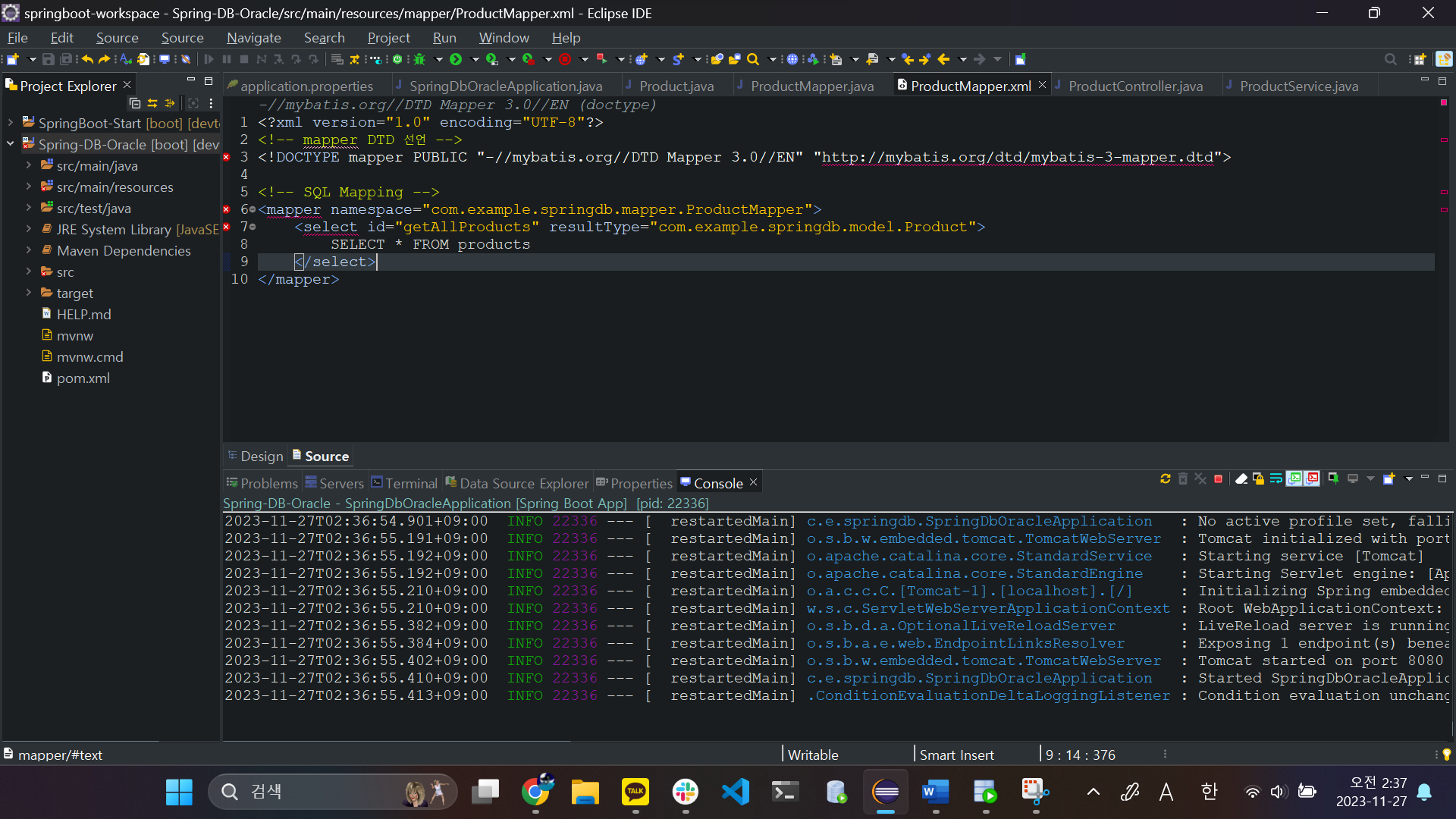Click the Debug bug icon in toolbar
Screen dimensions: 1456x819
point(419,59)
